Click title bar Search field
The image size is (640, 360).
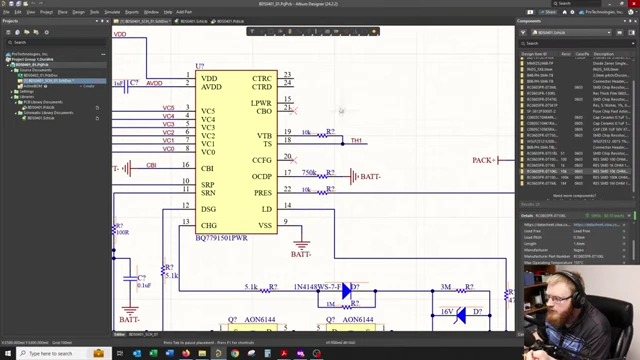[x=576, y=3]
